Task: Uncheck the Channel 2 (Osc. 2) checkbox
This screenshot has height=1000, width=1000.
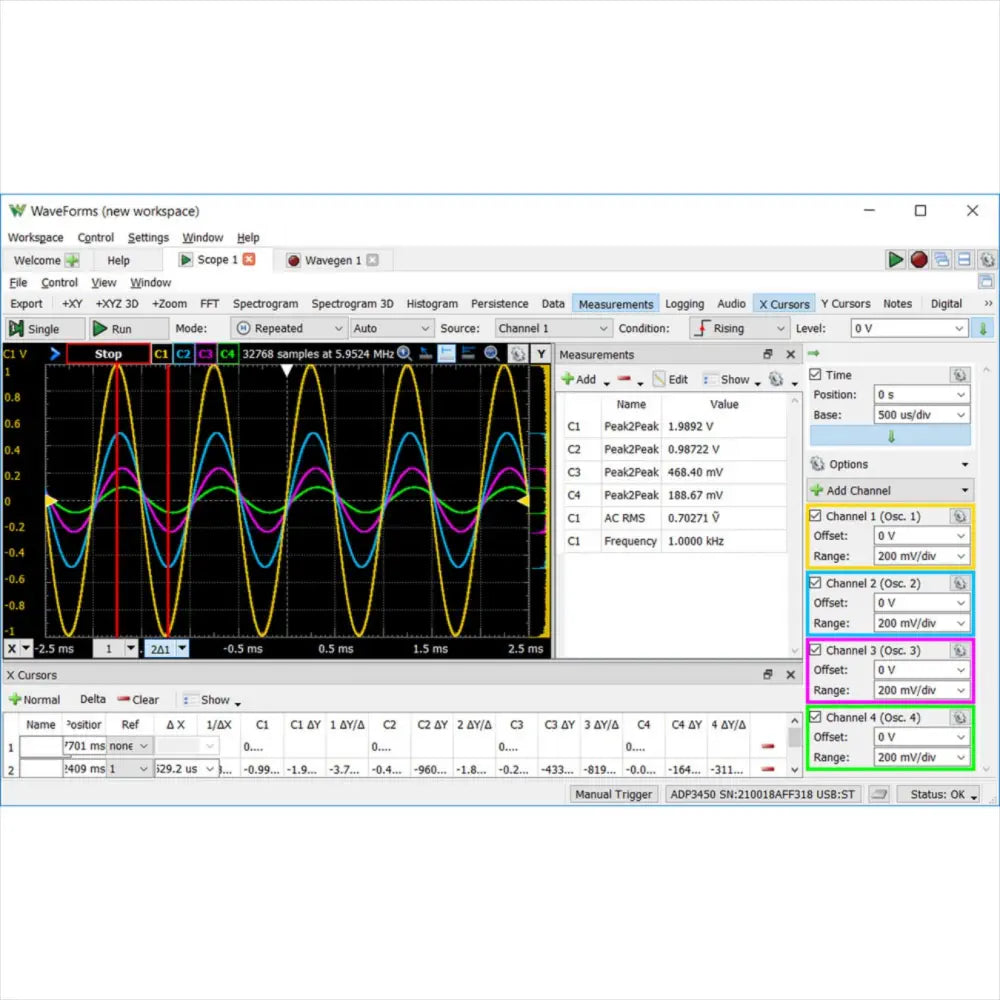Action: point(816,583)
